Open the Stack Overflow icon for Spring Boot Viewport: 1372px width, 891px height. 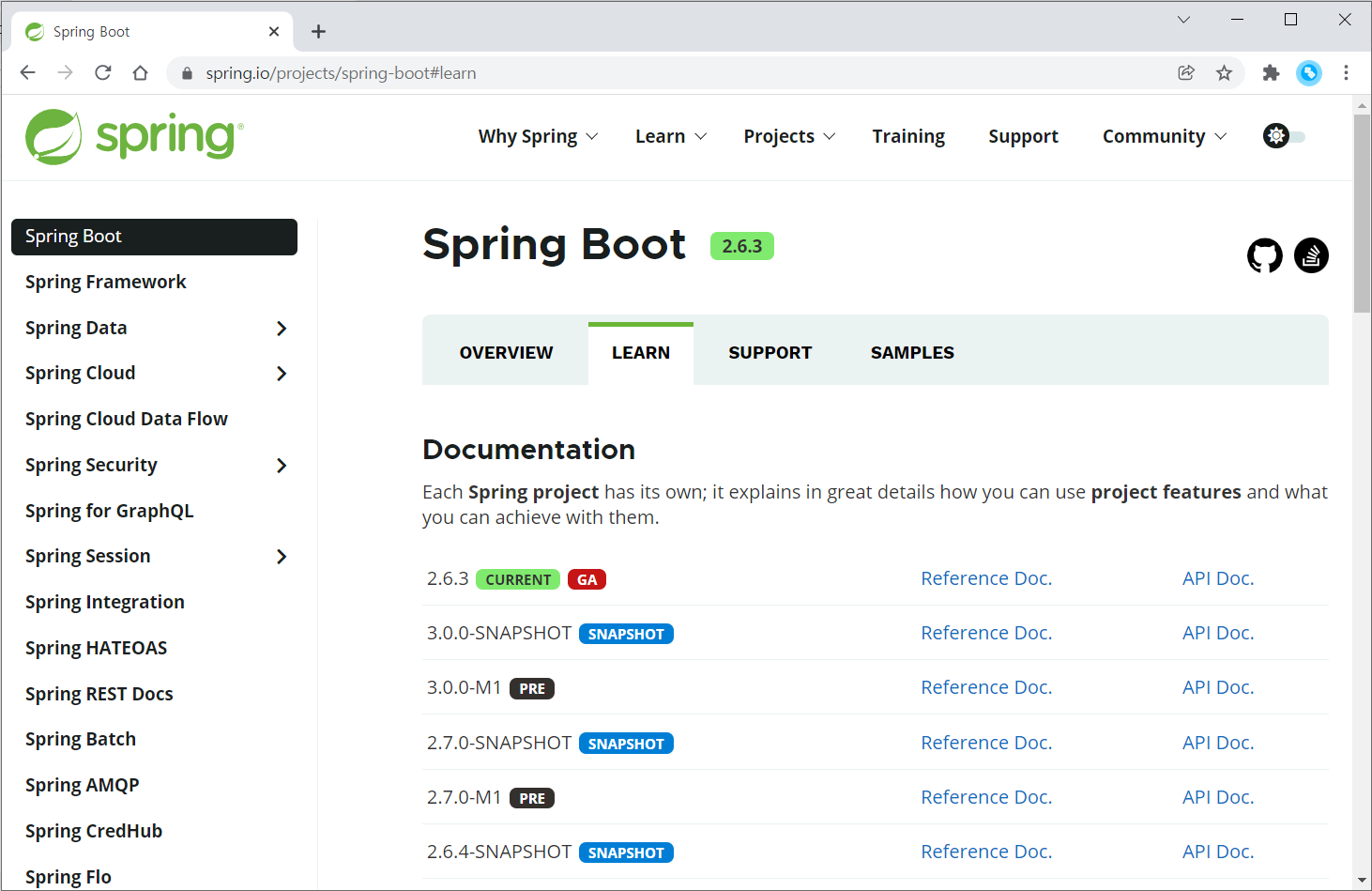pos(1311,255)
